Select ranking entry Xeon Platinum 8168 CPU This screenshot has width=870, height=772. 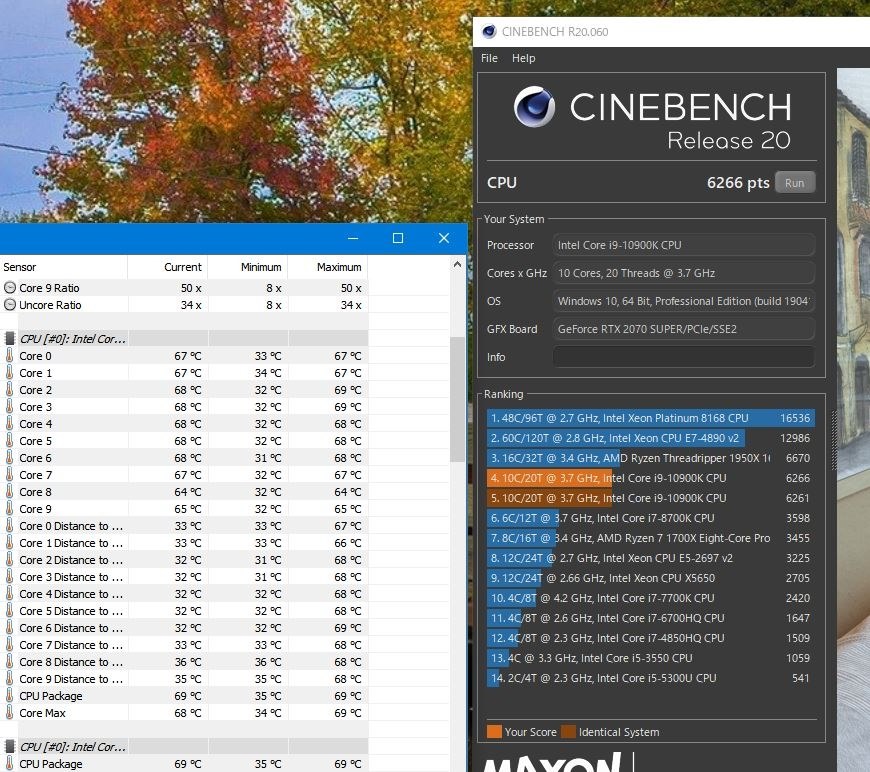pos(651,418)
